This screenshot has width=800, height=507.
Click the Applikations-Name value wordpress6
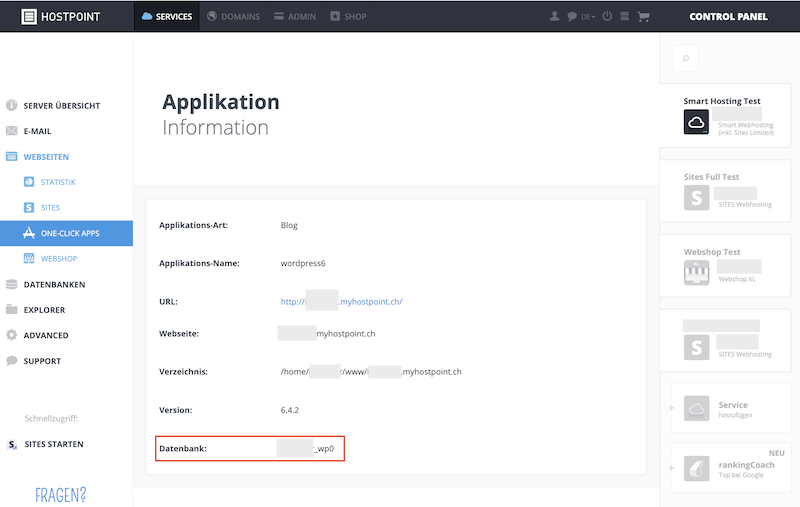[303, 263]
